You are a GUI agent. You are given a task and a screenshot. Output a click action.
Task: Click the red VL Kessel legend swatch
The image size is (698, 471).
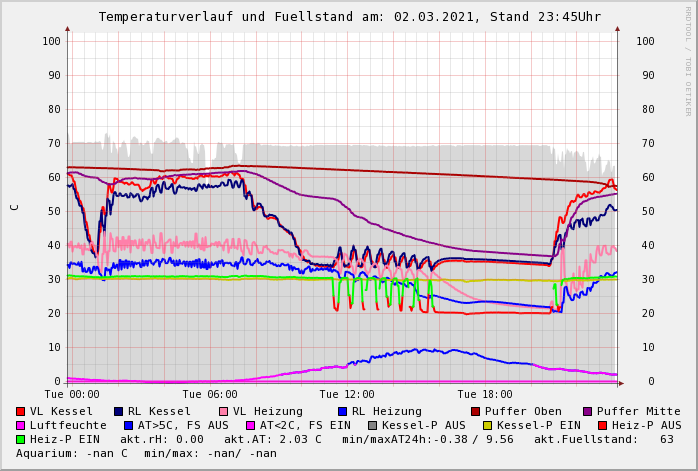(20, 411)
